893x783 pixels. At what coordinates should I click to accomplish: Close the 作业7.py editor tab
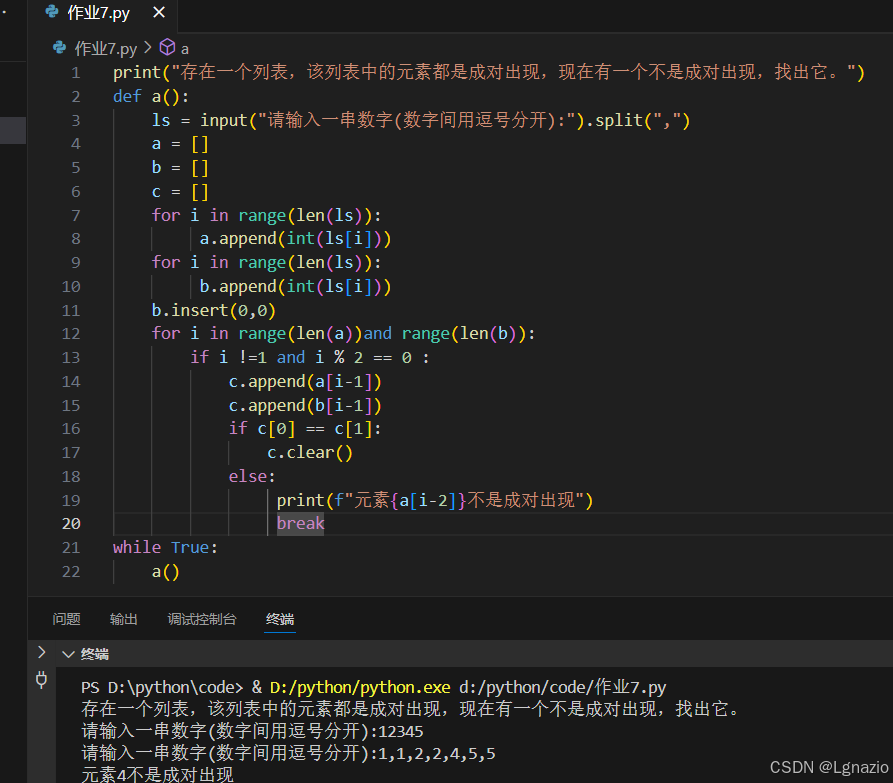click(x=160, y=14)
